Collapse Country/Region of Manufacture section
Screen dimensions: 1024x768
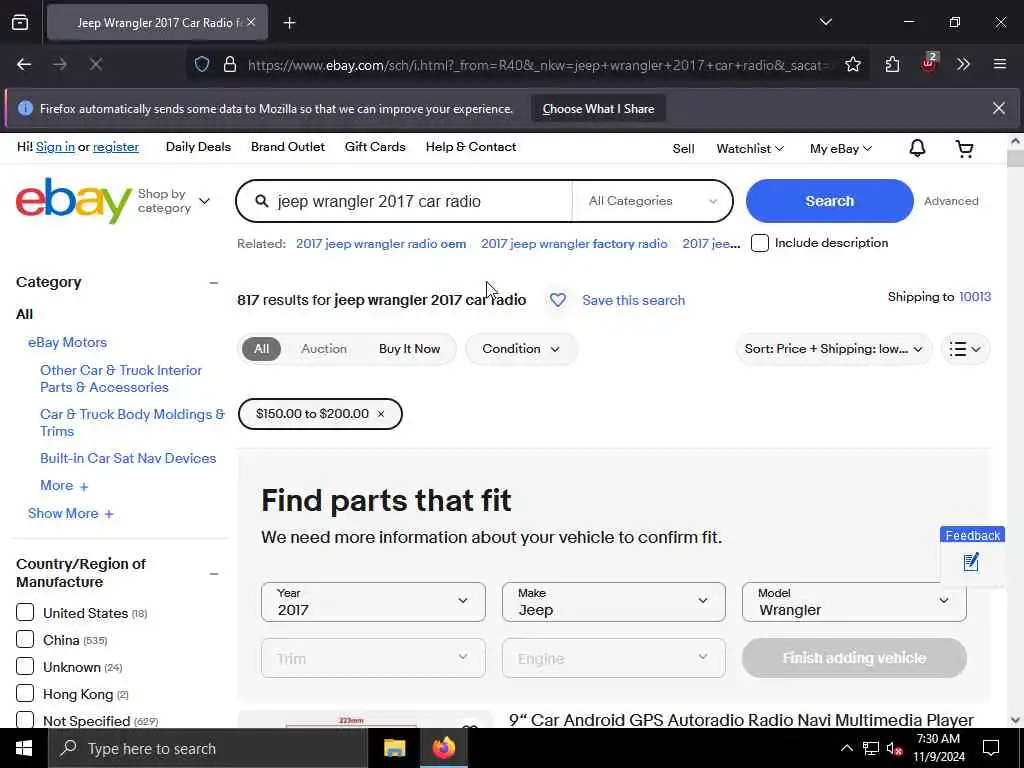213,573
